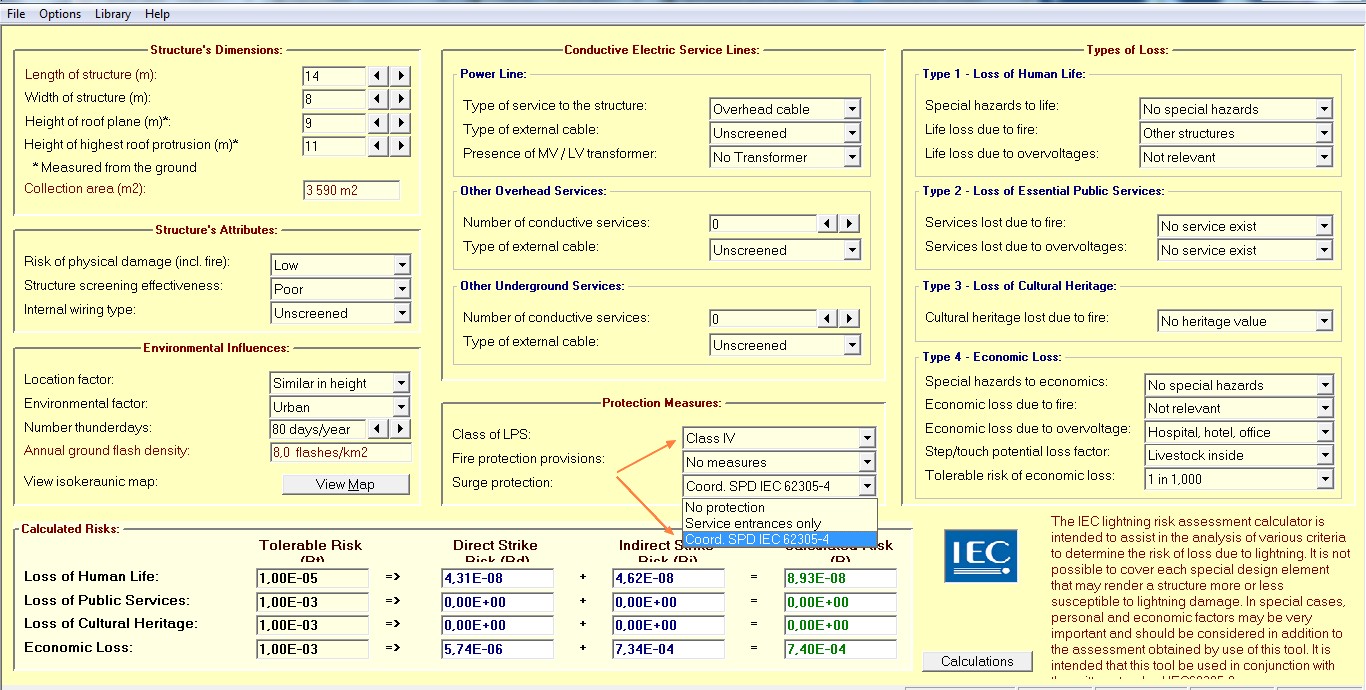Decrease underground conductive services count
The width and height of the screenshot is (1366, 690).
coord(827,319)
